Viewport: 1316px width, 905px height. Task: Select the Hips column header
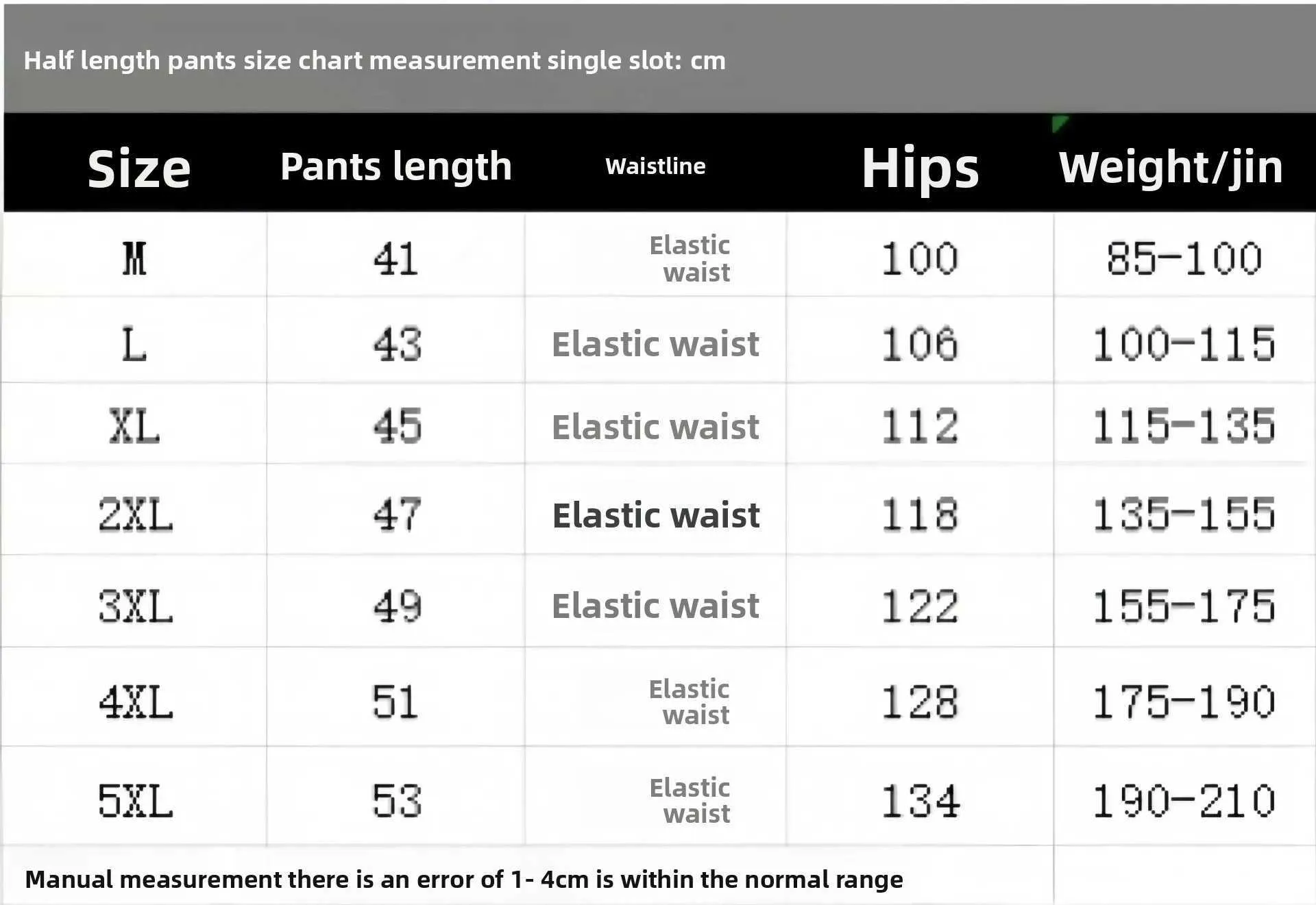pyautogui.click(x=920, y=168)
